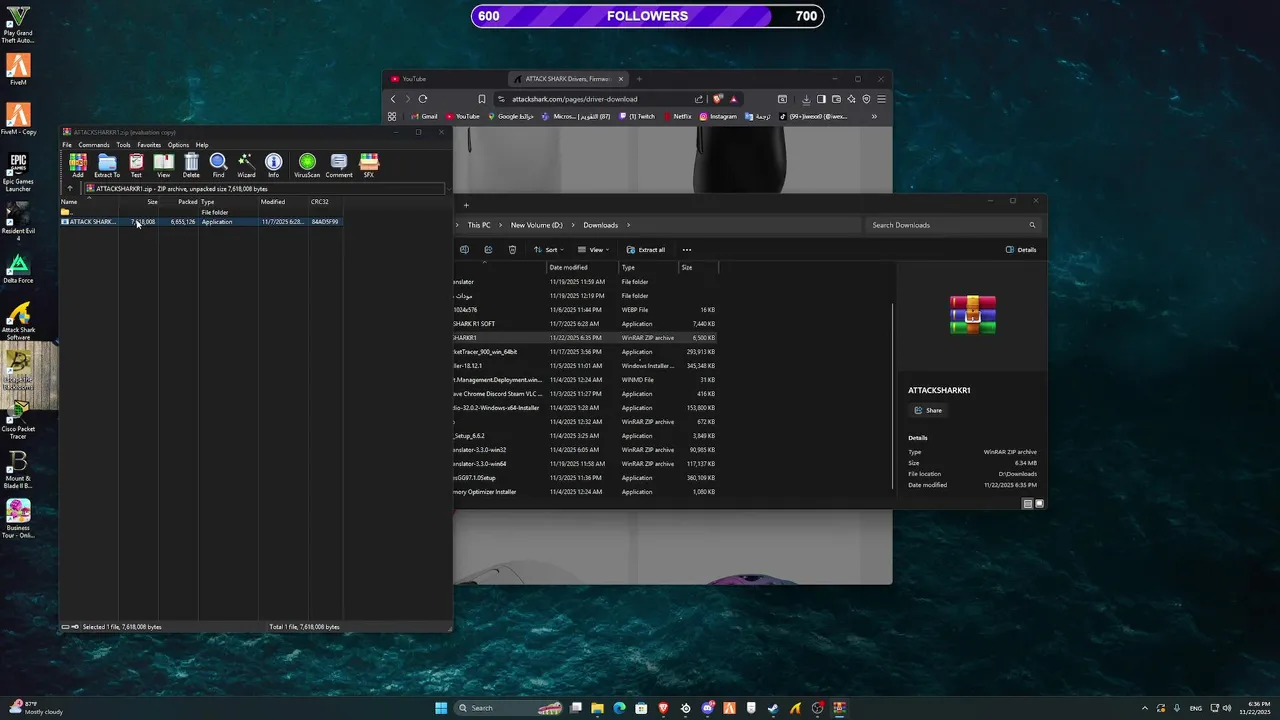Select the ATTACK SHARK application row in WinRAR
Screen dimensions: 1280x720
tap(200, 222)
